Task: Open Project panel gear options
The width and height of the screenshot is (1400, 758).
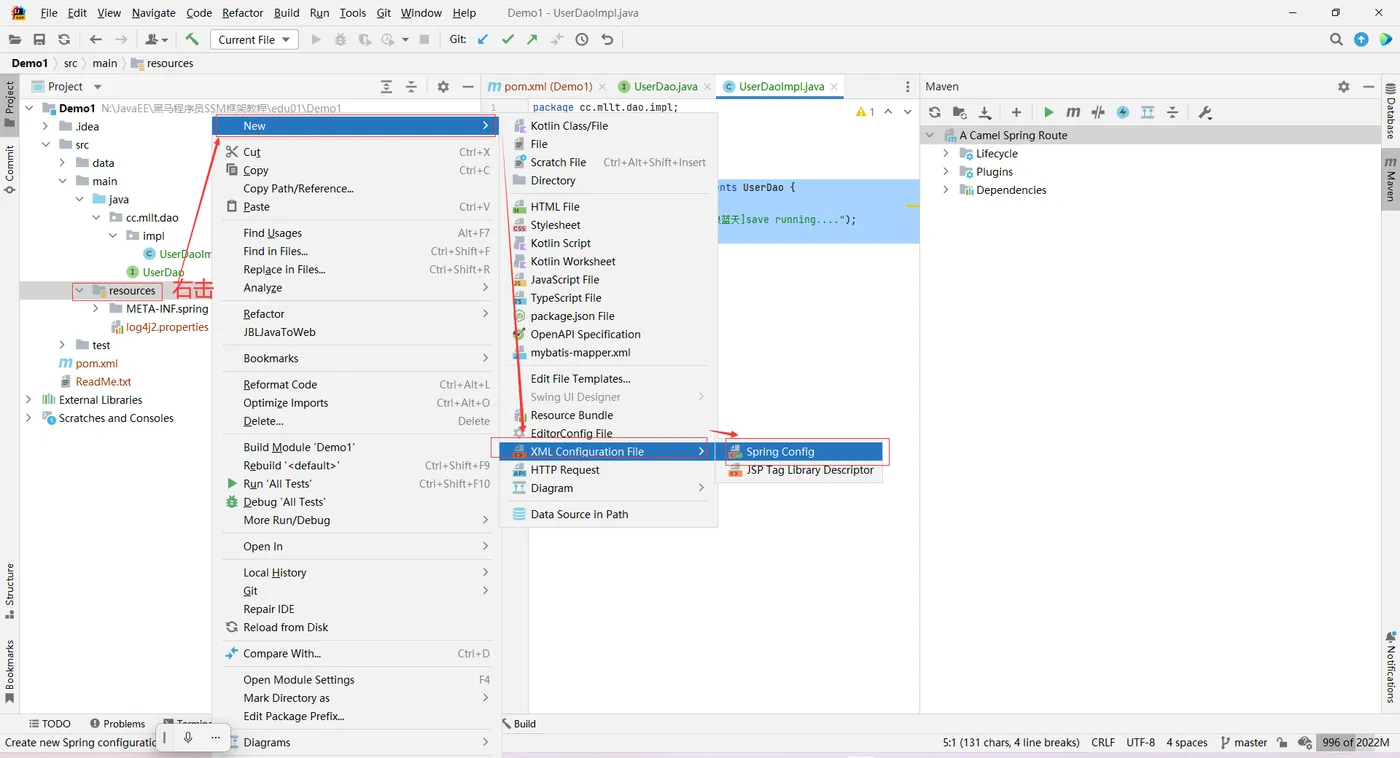Action: pos(443,87)
